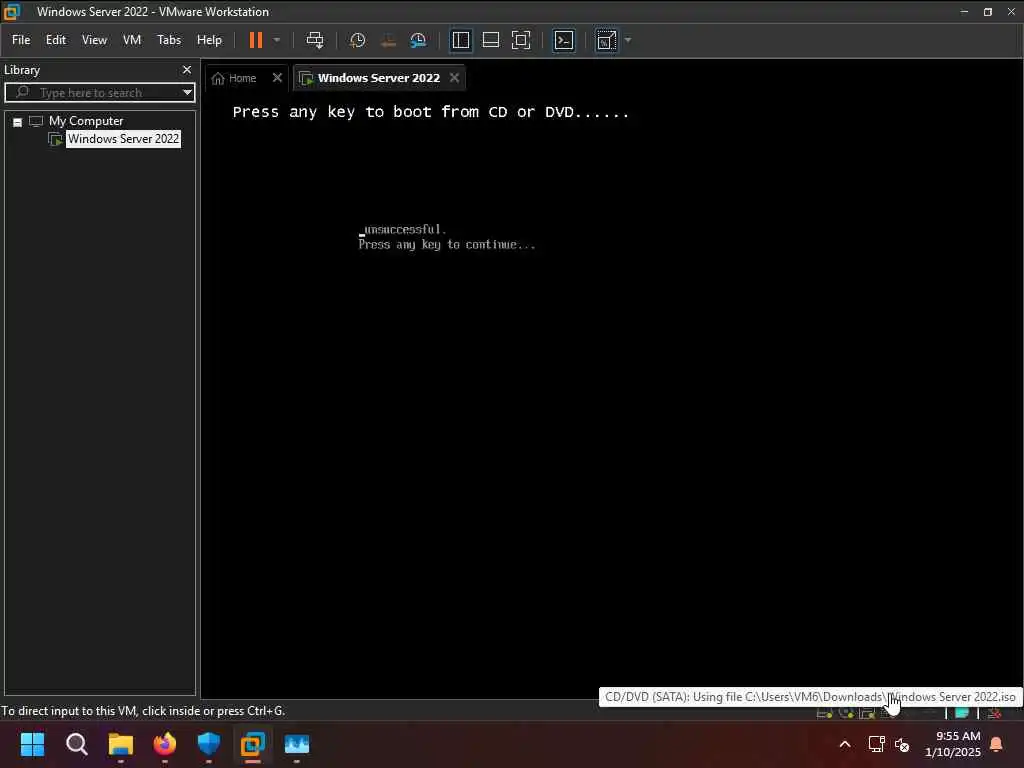The height and width of the screenshot is (768, 1024).
Task: Open the Windows Start menu
Action: (32, 744)
